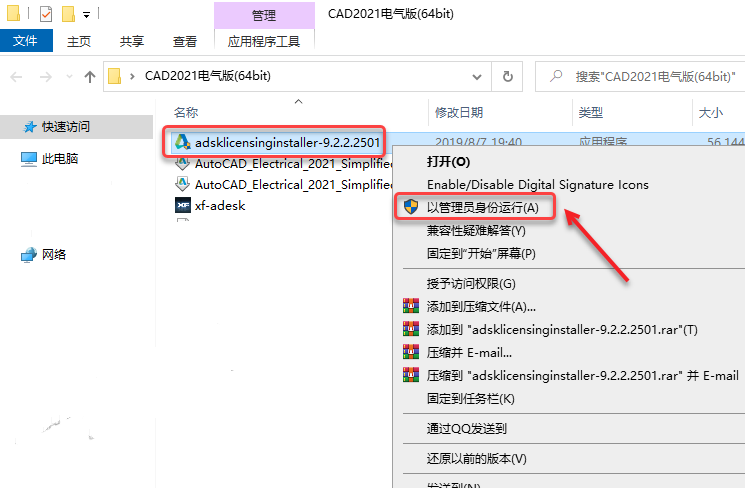Viewport: 745px width, 488px height.
Task: Click the adsklicensinginstaller file icon
Action: pyautogui.click(x=182, y=142)
